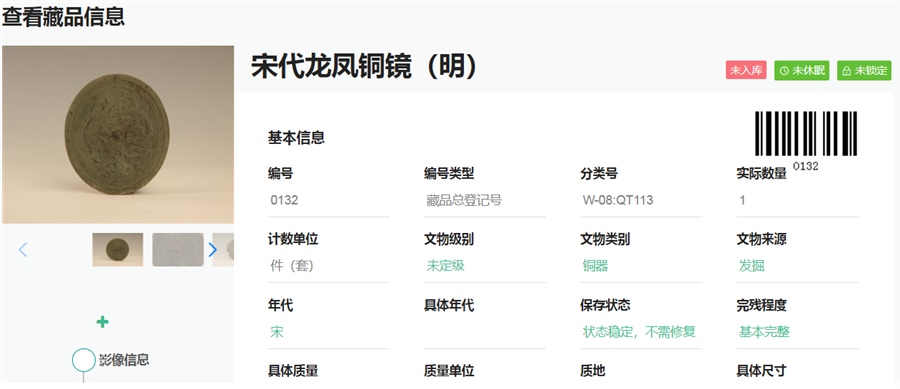Viewport: 900px width, 389px height.
Task: Click the left arrow of thumbnail carousel
Action: pos(23,250)
